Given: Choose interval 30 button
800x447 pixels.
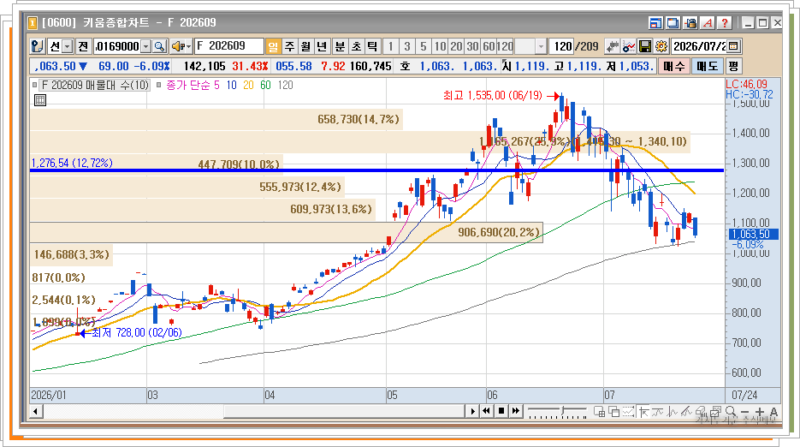Looking at the screenshot, I should point(472,46).
